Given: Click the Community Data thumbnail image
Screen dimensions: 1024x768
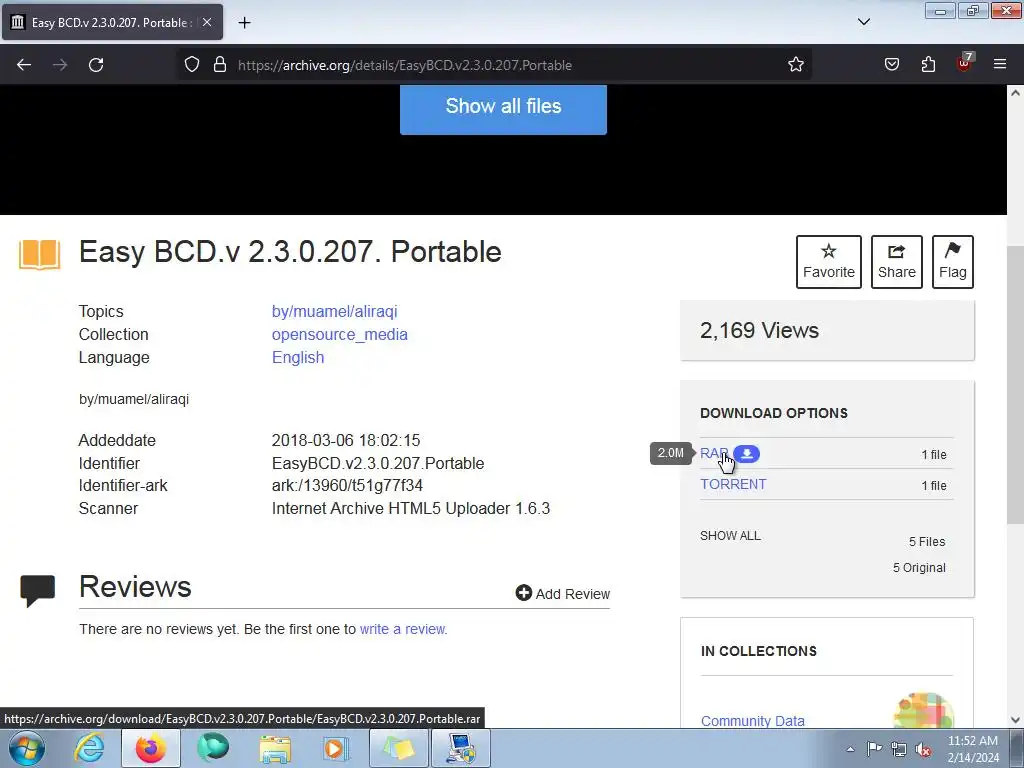Looking at the screenshot, I should 923,711.
